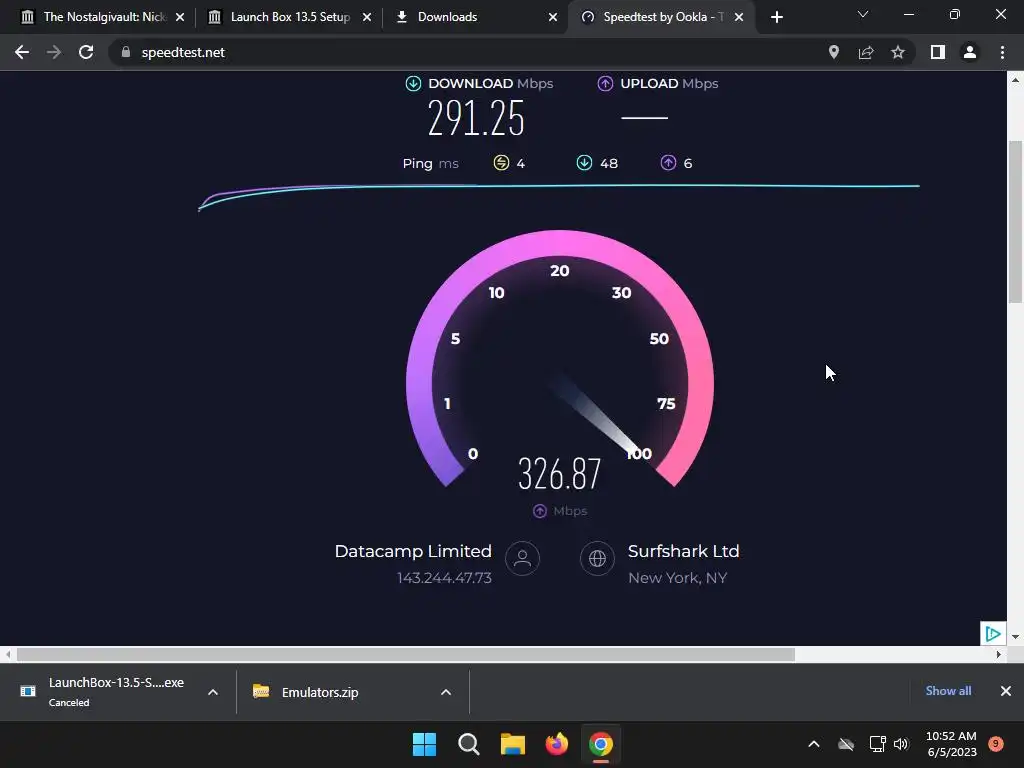Click the download arrow icon beside DOWNLOAD
This screenshot has height=768, width=1024.
pos(413,84)
